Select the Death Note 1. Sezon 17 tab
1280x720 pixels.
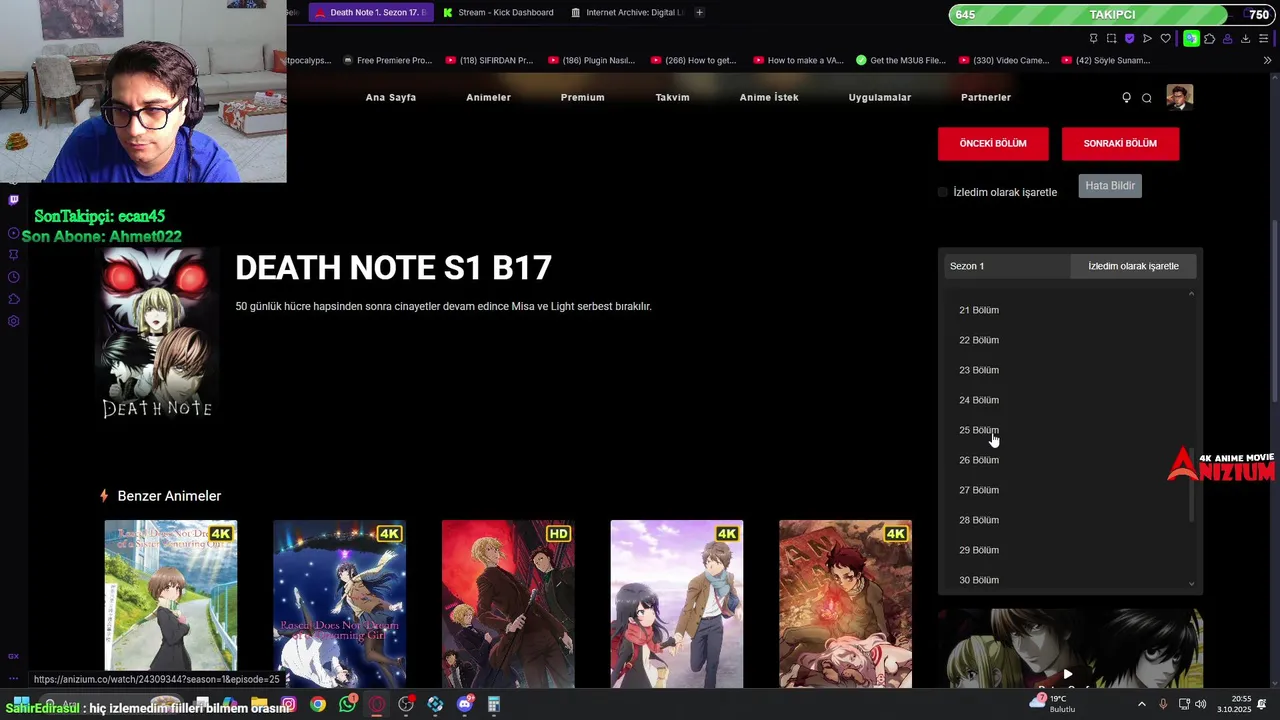[371, 12]
